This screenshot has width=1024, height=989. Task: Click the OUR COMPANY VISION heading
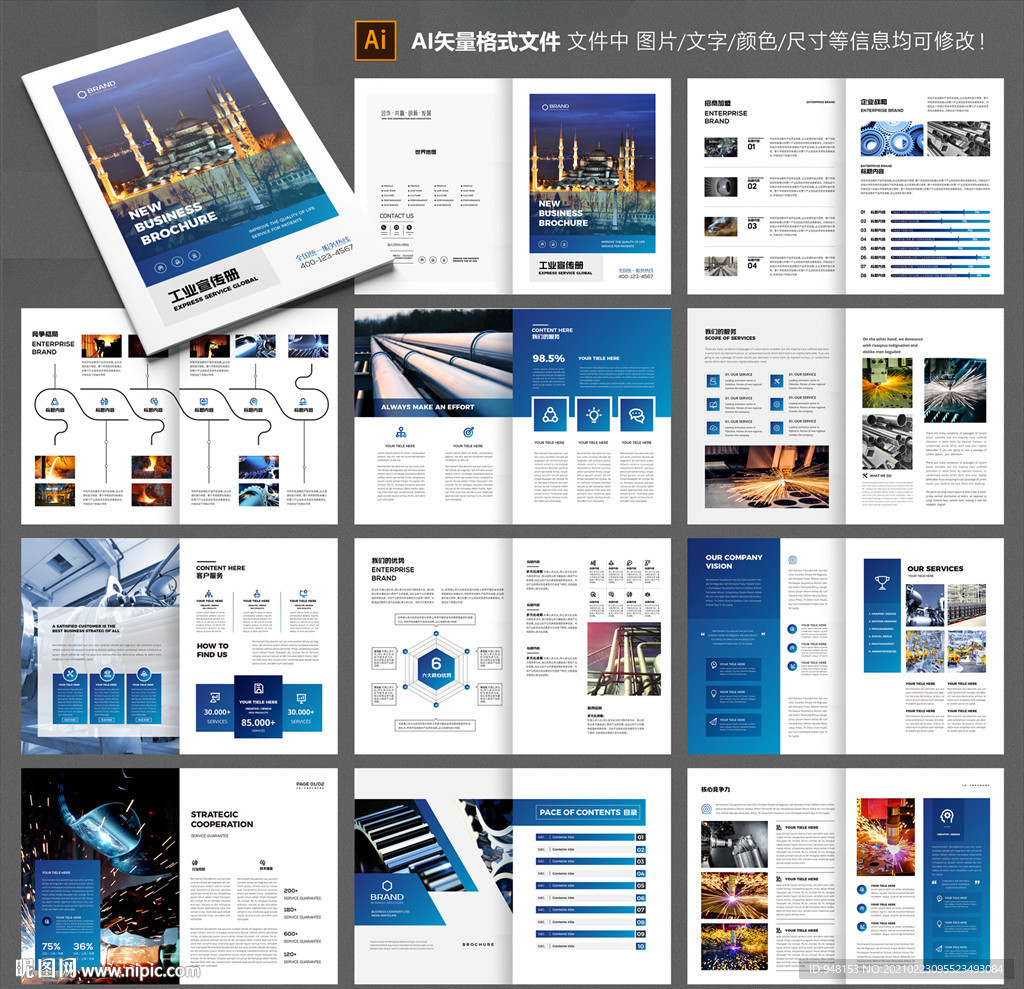pos(734,562)
